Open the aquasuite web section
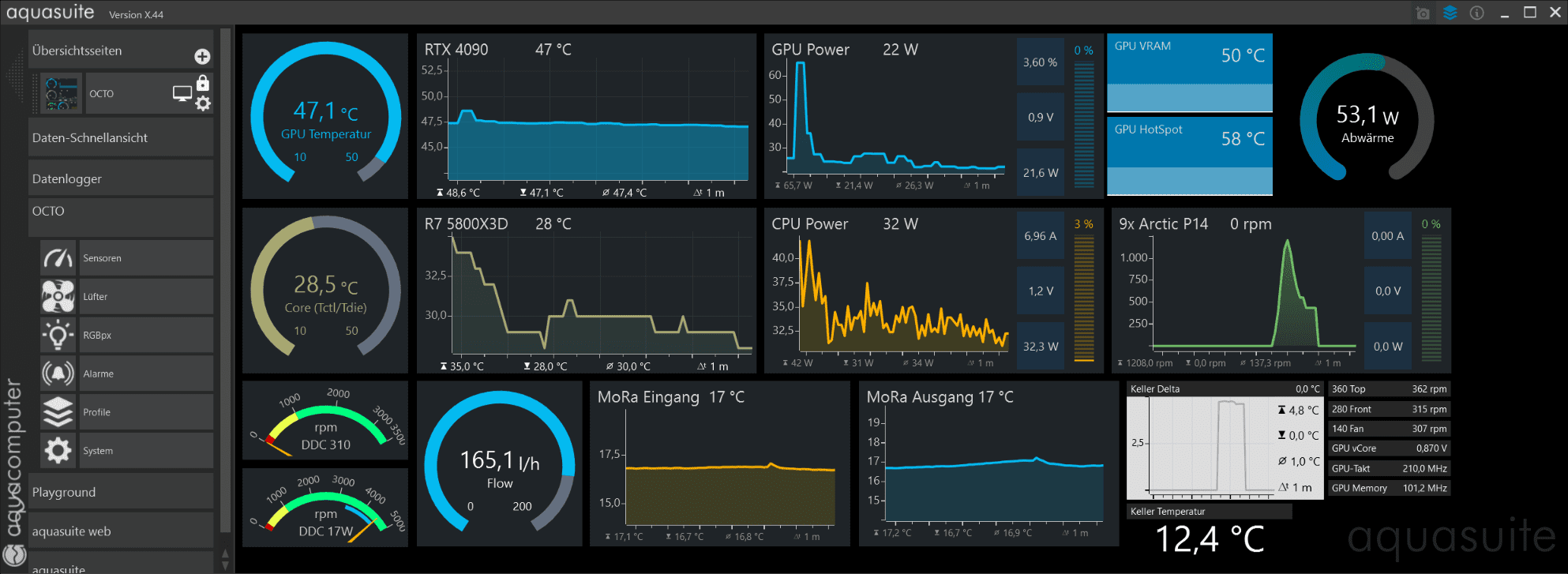 tap(121, 531)
